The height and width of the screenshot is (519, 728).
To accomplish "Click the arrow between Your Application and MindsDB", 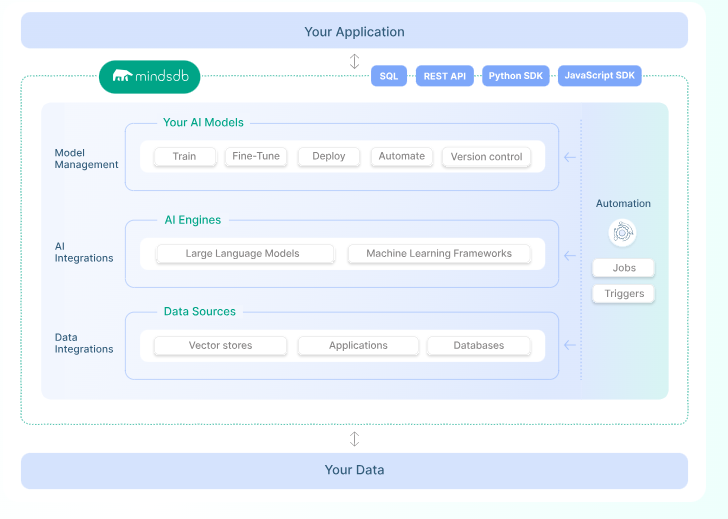I will pos(354,62).
